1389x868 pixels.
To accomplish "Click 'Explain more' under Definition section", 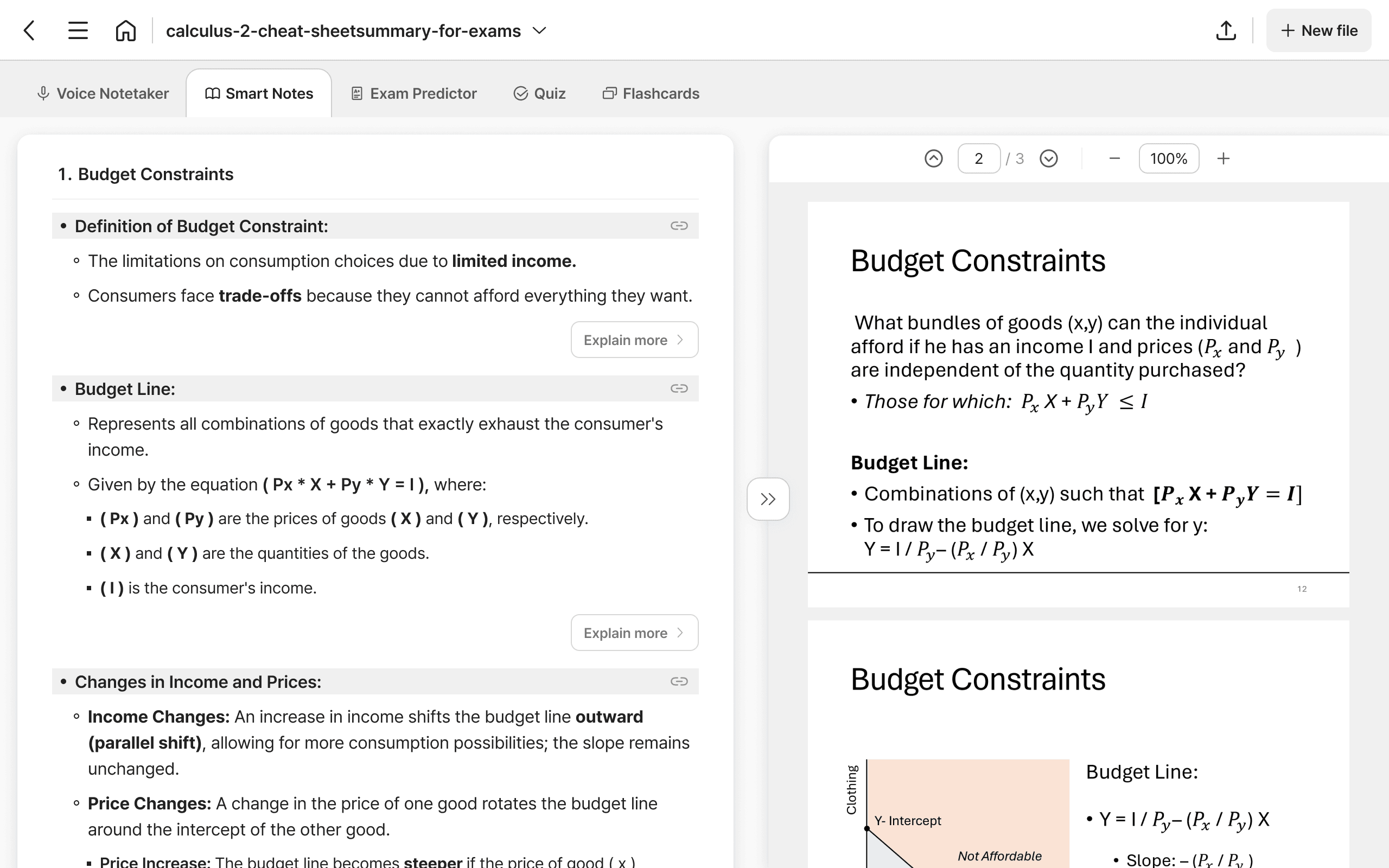I will pyautogui.click(x=634, y=339).
